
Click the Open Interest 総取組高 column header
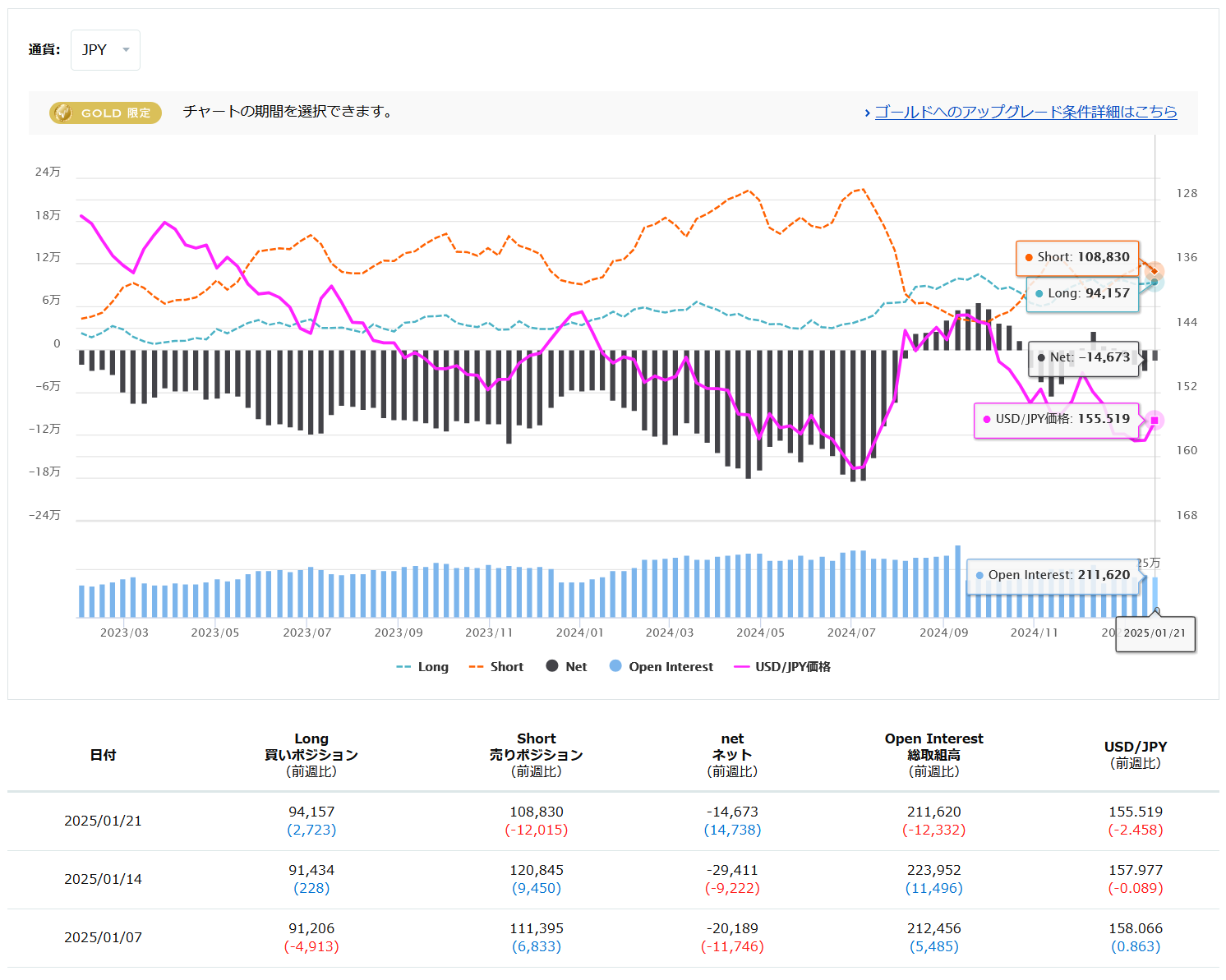933,755
